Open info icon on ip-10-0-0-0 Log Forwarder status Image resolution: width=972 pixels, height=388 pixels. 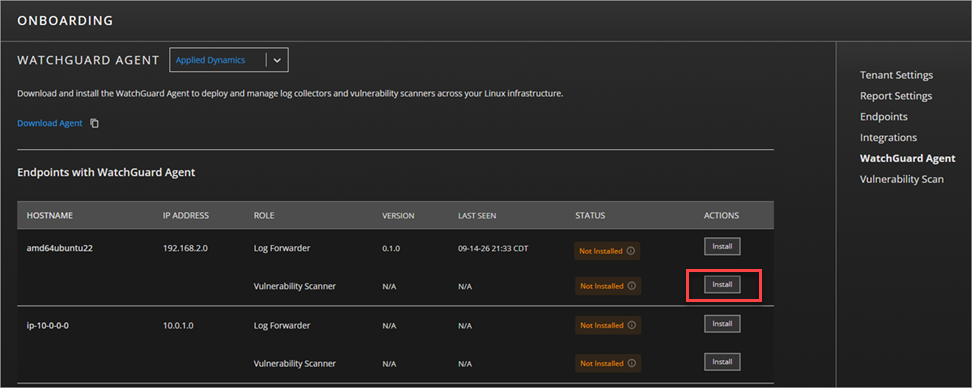pos(631,325)
